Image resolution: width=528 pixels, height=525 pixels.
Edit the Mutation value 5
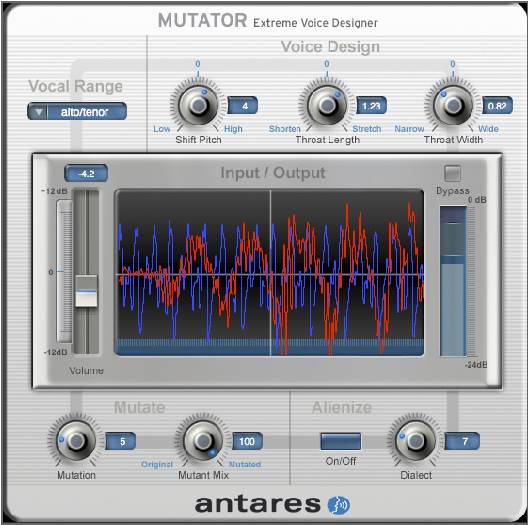[x=121, y=441]
